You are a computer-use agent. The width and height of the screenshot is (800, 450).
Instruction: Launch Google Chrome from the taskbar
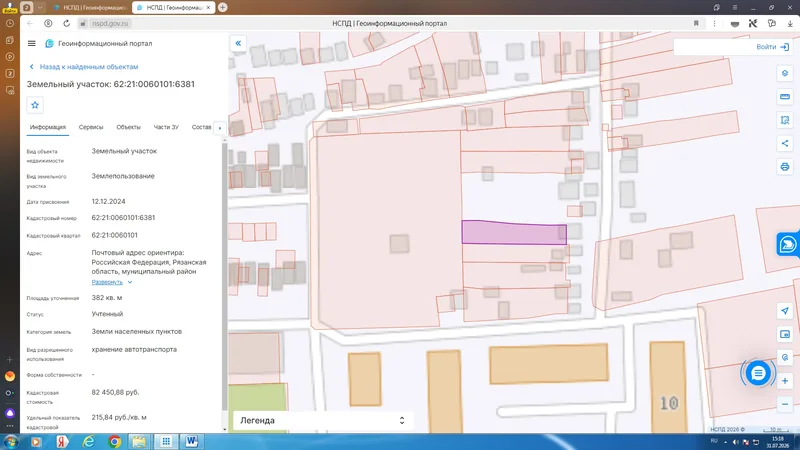point(114,441)
